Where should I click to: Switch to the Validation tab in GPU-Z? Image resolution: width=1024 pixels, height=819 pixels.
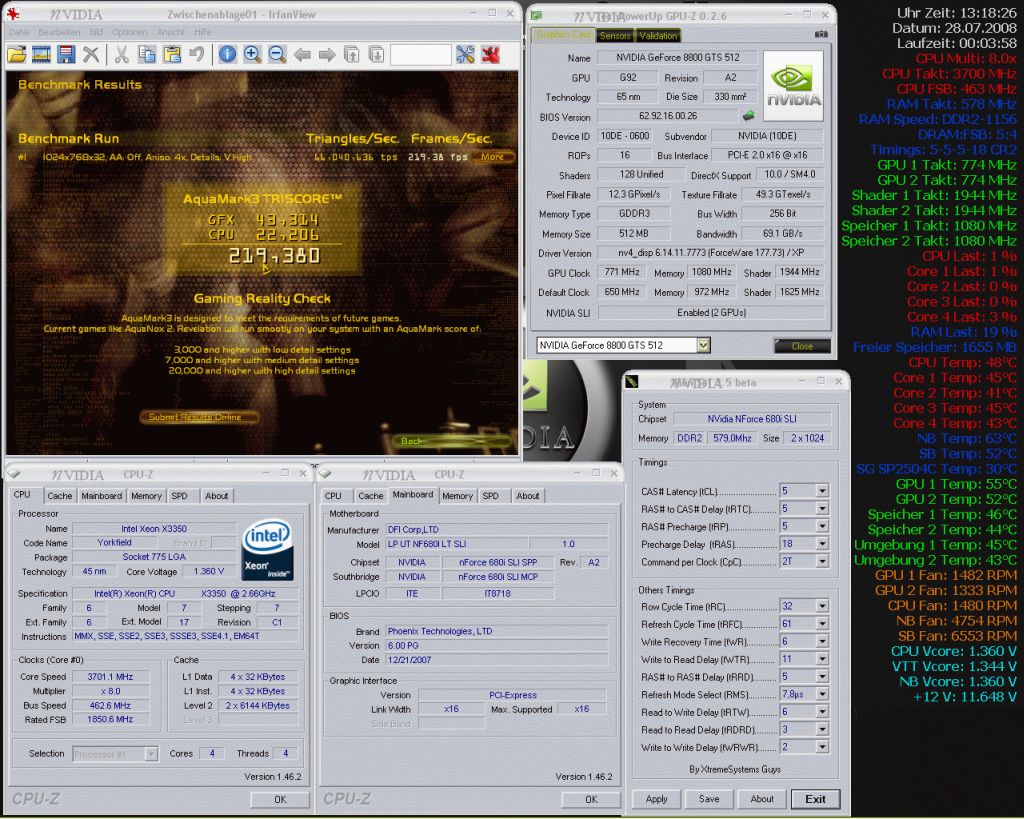pyautogui.click(x=658, y=36)
